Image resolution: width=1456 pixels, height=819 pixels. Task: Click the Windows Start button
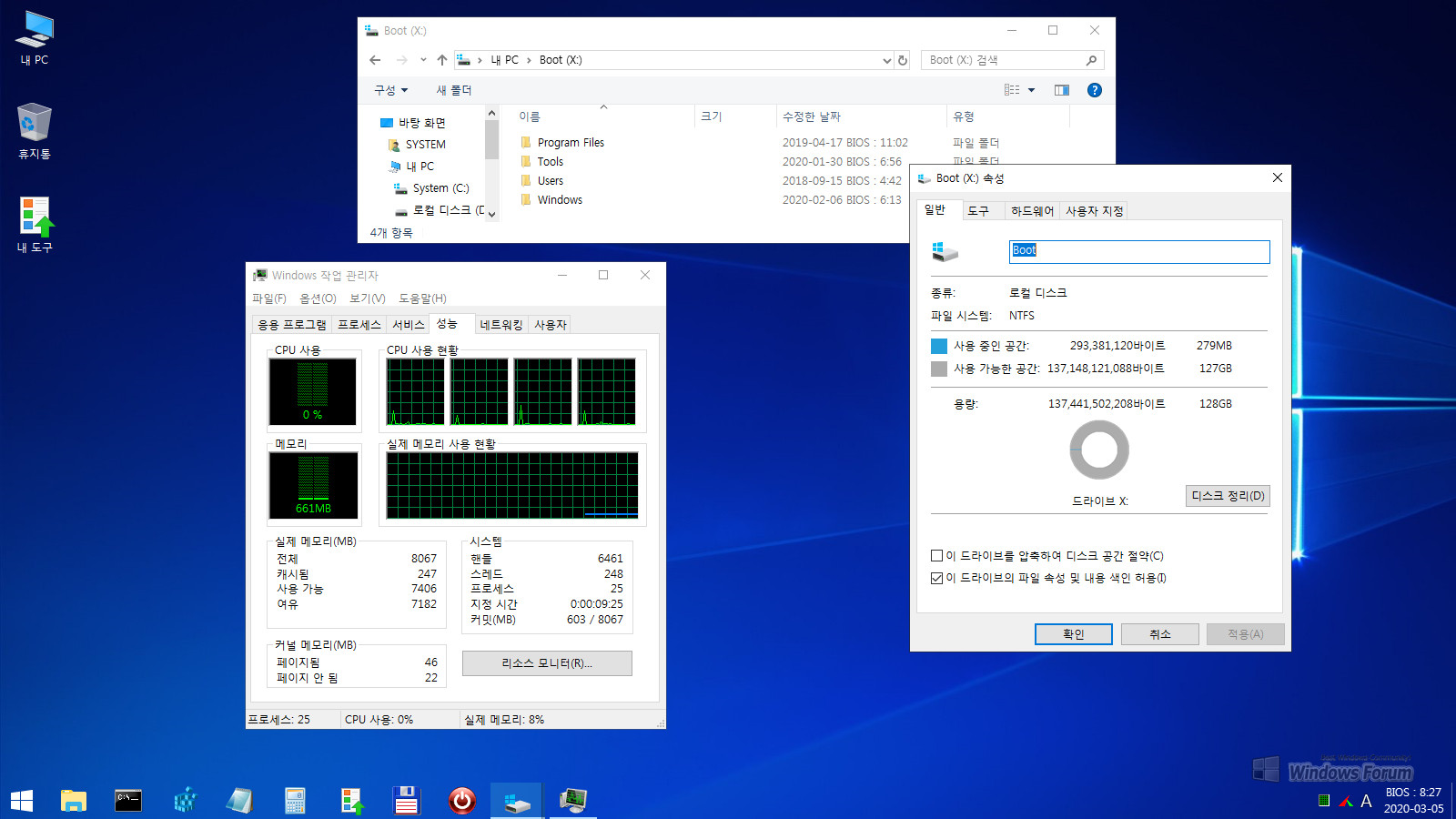pos(22,801)
